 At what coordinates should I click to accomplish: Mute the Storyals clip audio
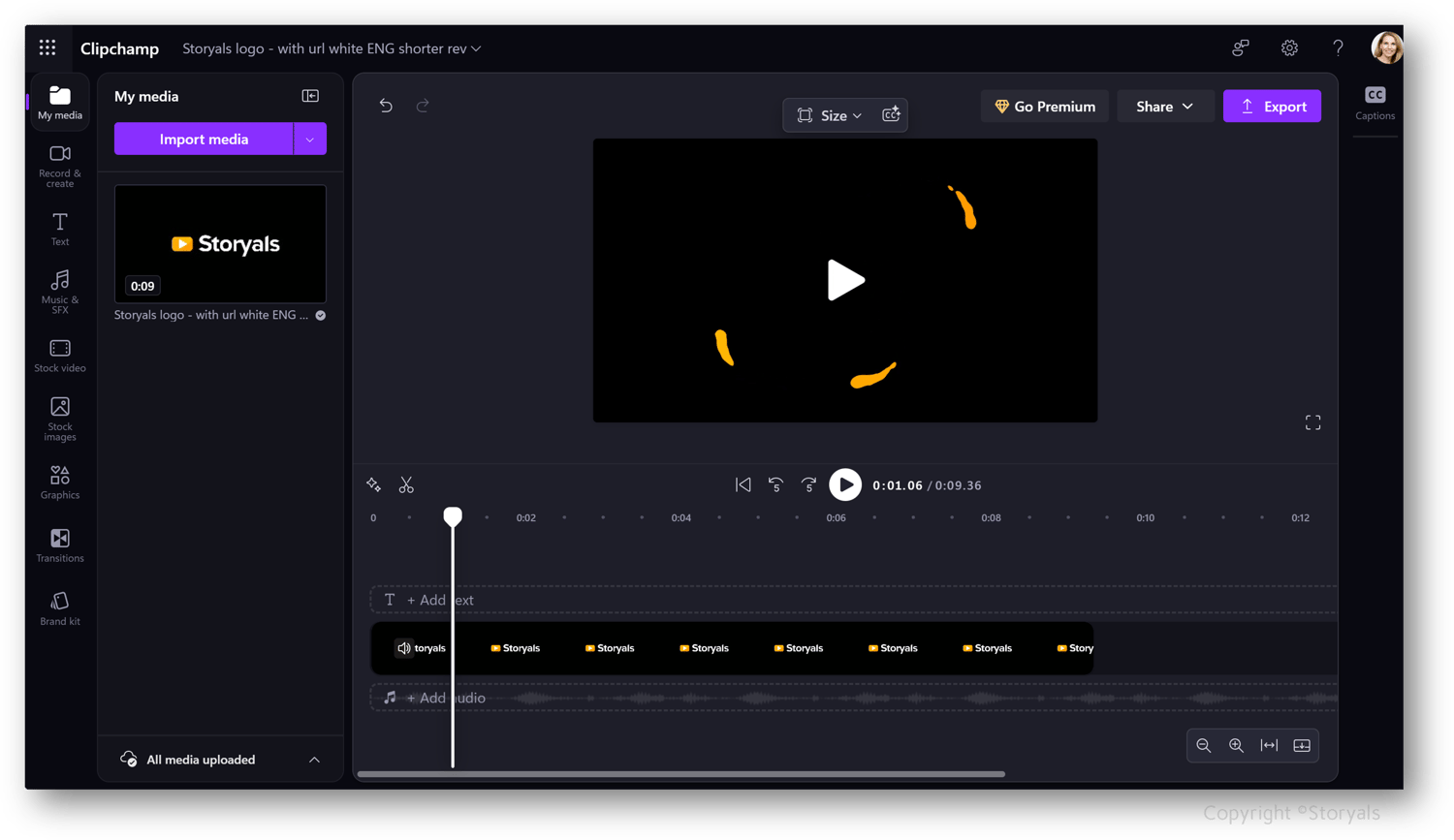pos(404,648)
